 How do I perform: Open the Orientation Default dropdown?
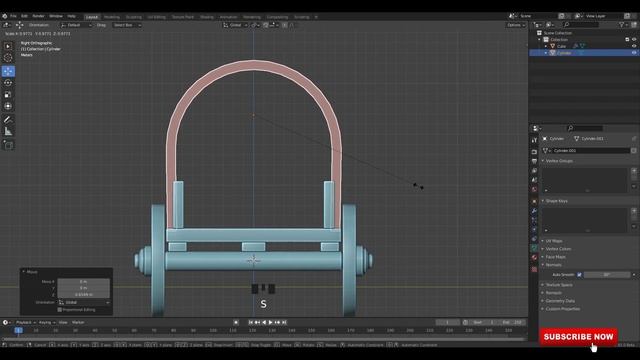click(76, 25)
